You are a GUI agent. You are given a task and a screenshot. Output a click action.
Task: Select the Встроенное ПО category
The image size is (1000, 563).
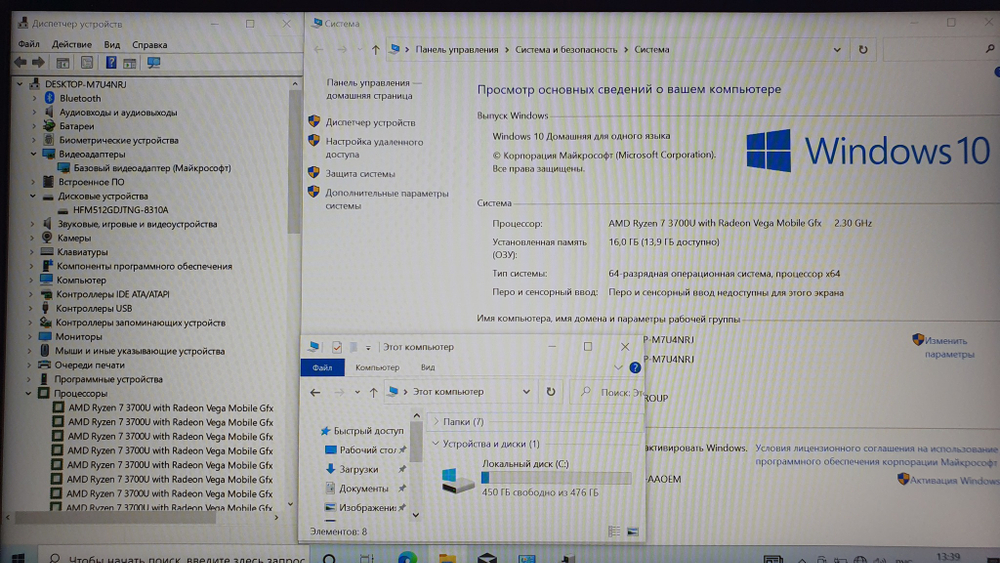click(x=91, y=182)
